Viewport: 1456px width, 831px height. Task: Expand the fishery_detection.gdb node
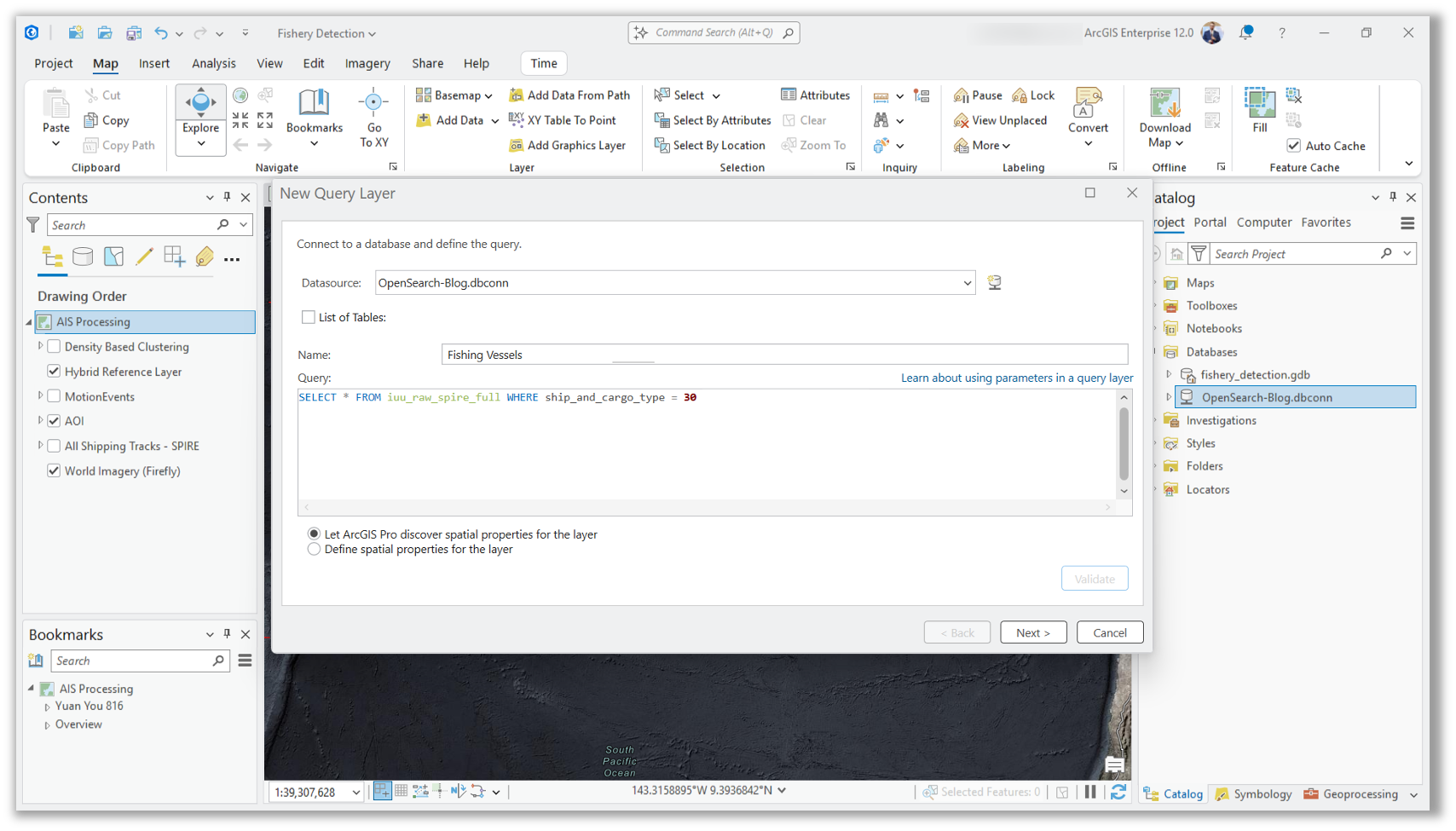tap(1169, 374)
